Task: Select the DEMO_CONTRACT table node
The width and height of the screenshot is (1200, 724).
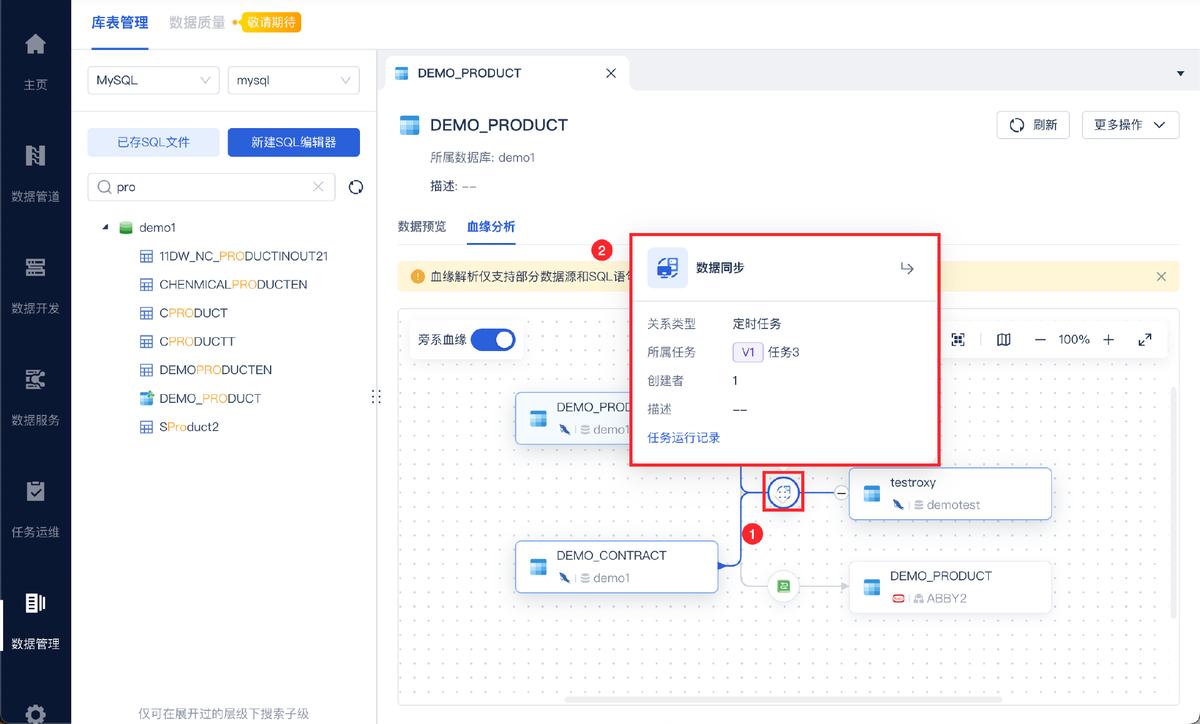Action: coord(617,566)
